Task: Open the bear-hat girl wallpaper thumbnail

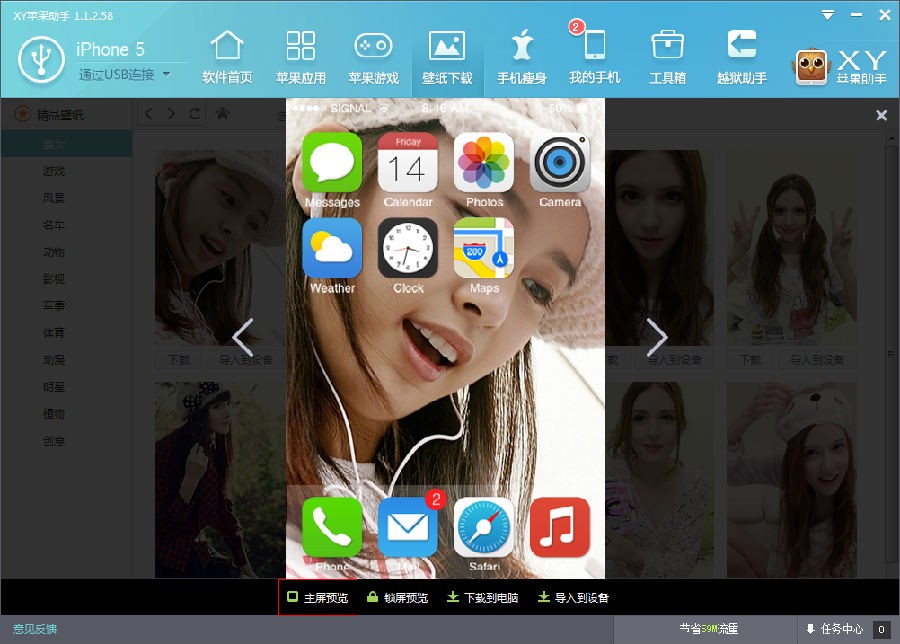Action: point(792,480)
